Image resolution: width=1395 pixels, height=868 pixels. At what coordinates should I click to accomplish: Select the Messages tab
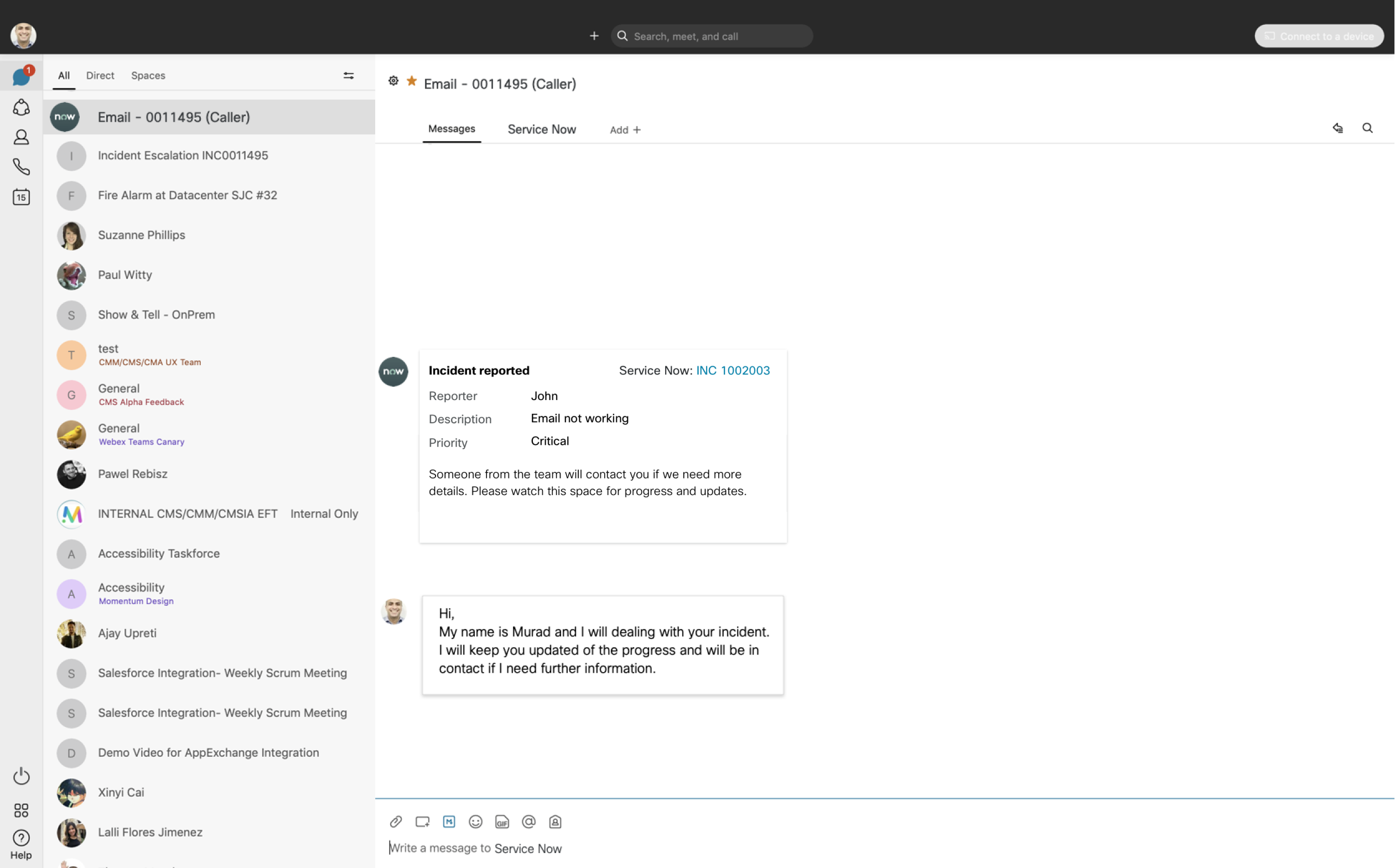tap(452, 129)
